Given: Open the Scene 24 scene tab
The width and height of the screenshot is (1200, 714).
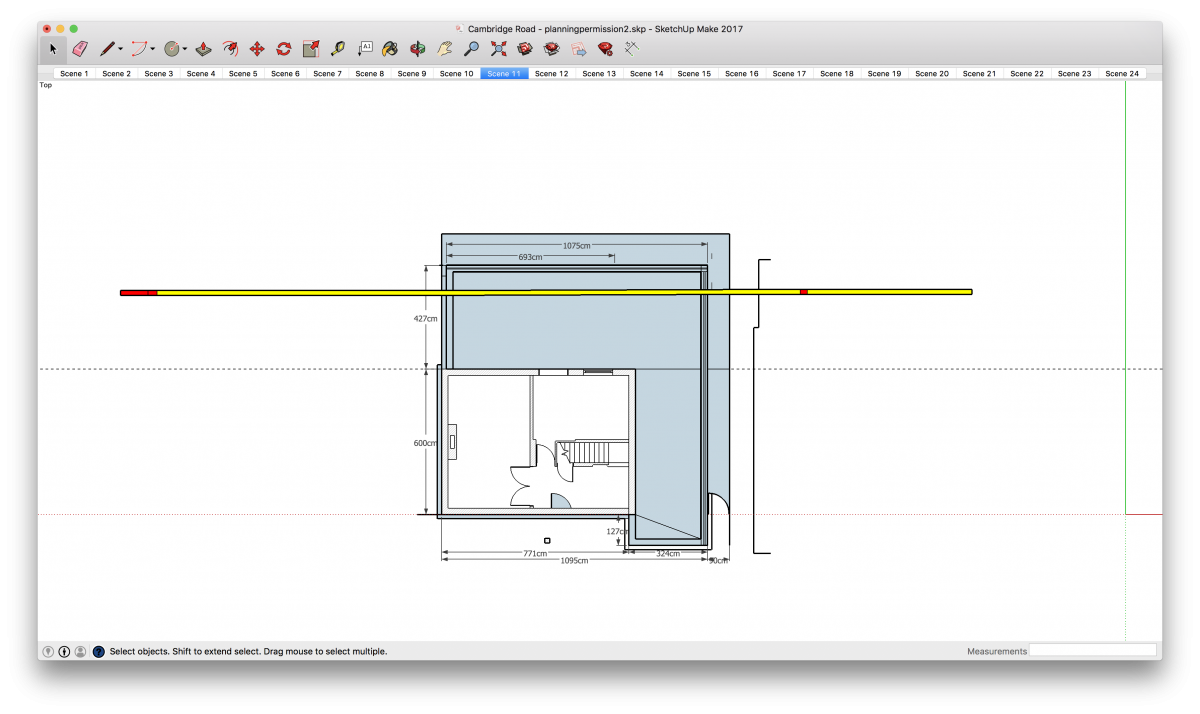Looking at the screenshot, I should tap(1121, 72).
